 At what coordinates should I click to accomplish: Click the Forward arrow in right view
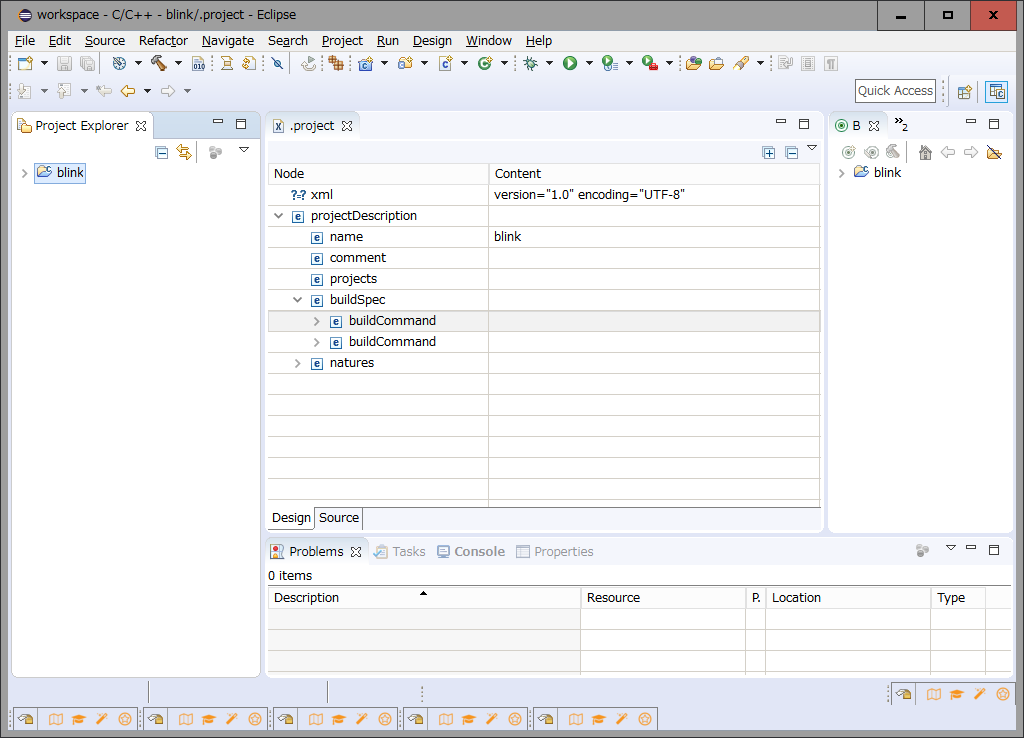pos(971,152)
